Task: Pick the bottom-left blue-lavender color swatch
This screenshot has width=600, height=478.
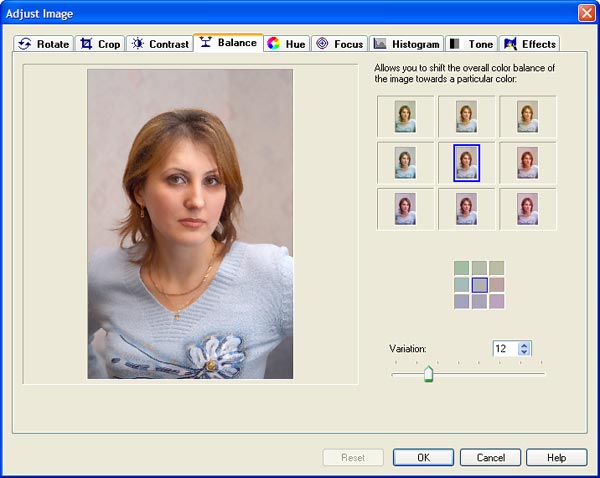Action: point(461,302)
